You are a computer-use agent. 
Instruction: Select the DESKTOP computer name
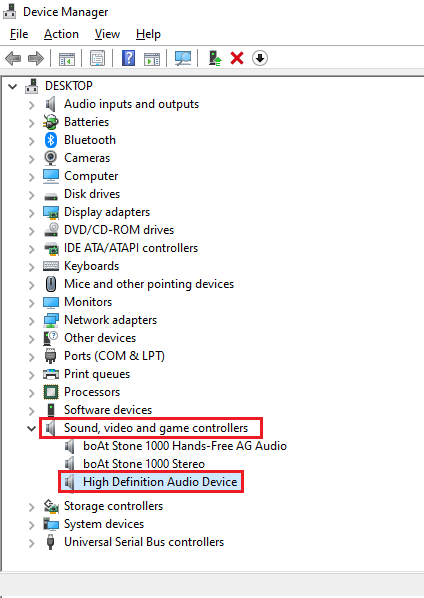(x=69, y=86)
